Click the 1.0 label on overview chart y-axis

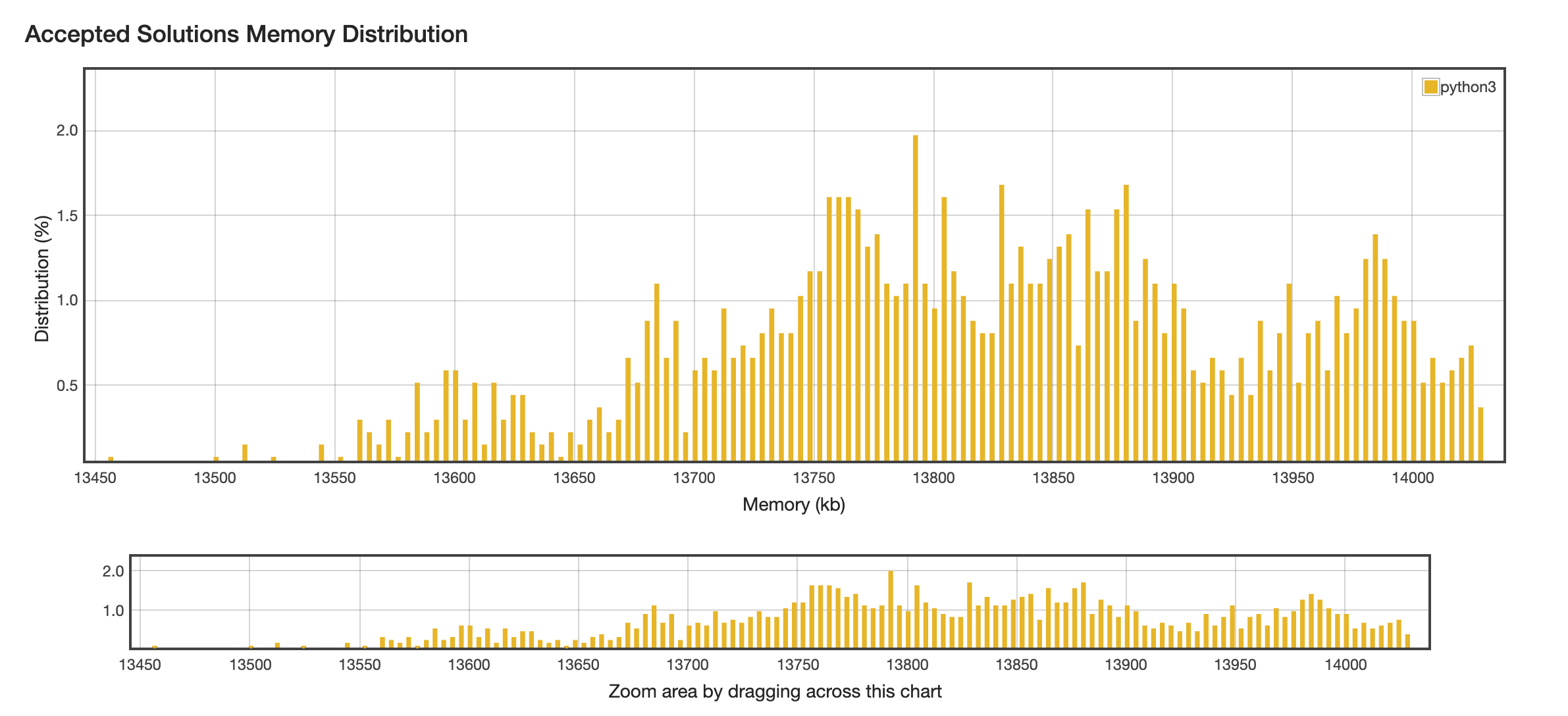113,611
